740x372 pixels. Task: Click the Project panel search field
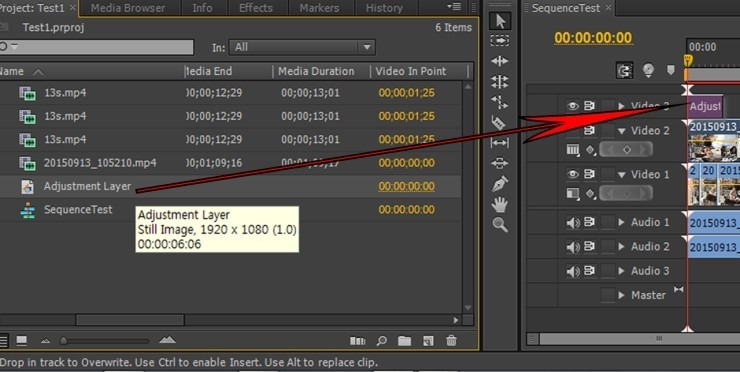(97, 47)
